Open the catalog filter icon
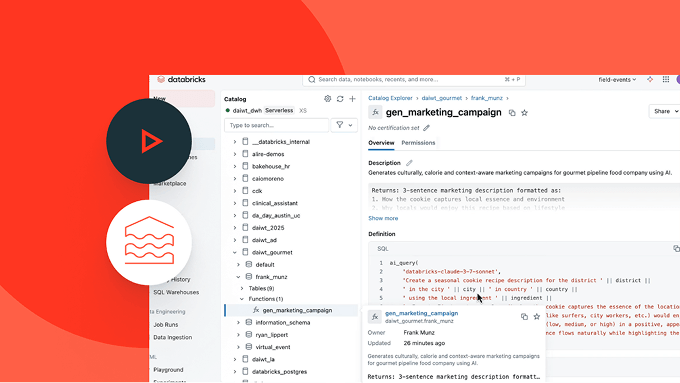Viewport: 680px width, 383px height. coord(340,125)
